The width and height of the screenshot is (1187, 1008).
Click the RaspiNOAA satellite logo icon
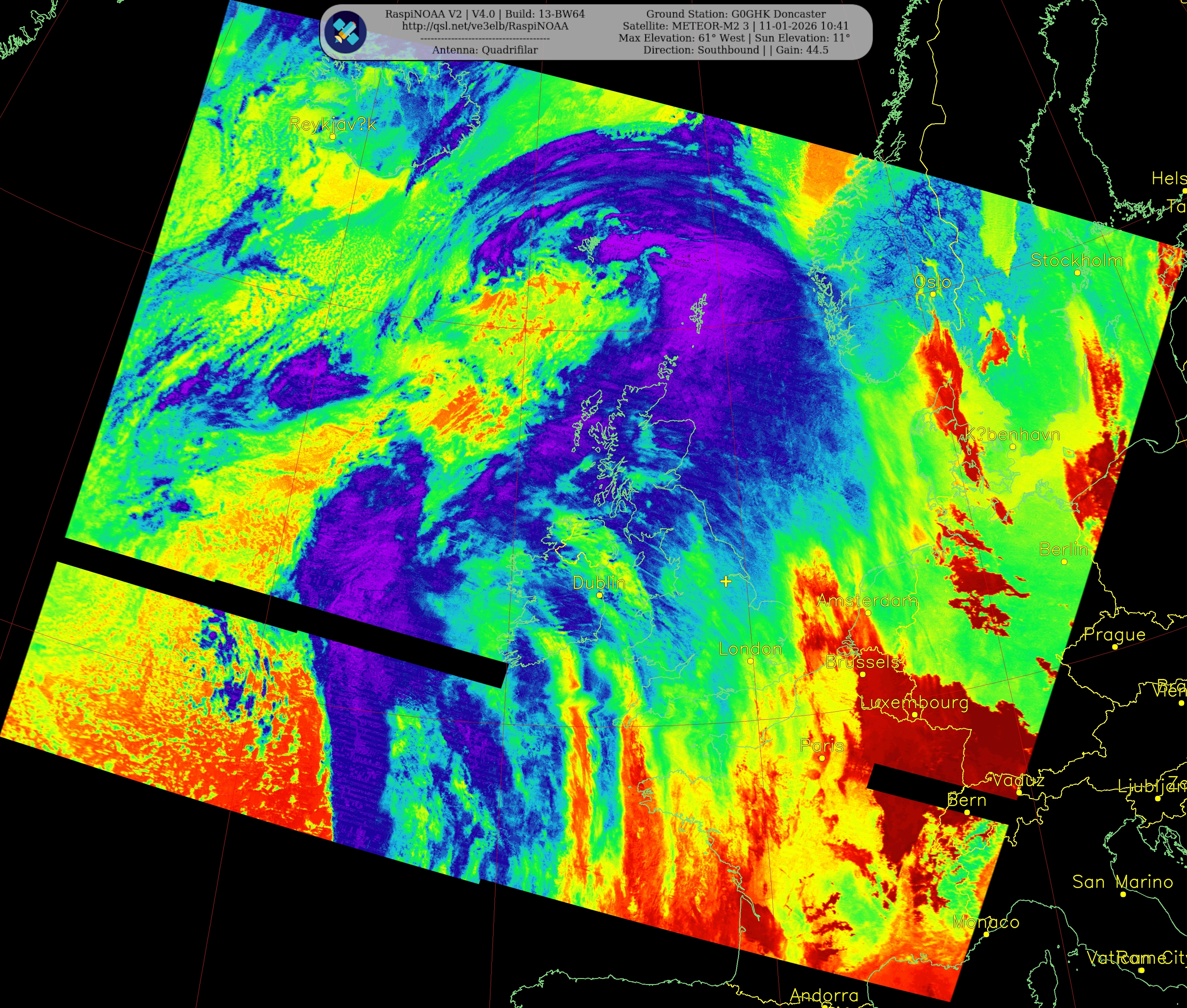(345, 32)
